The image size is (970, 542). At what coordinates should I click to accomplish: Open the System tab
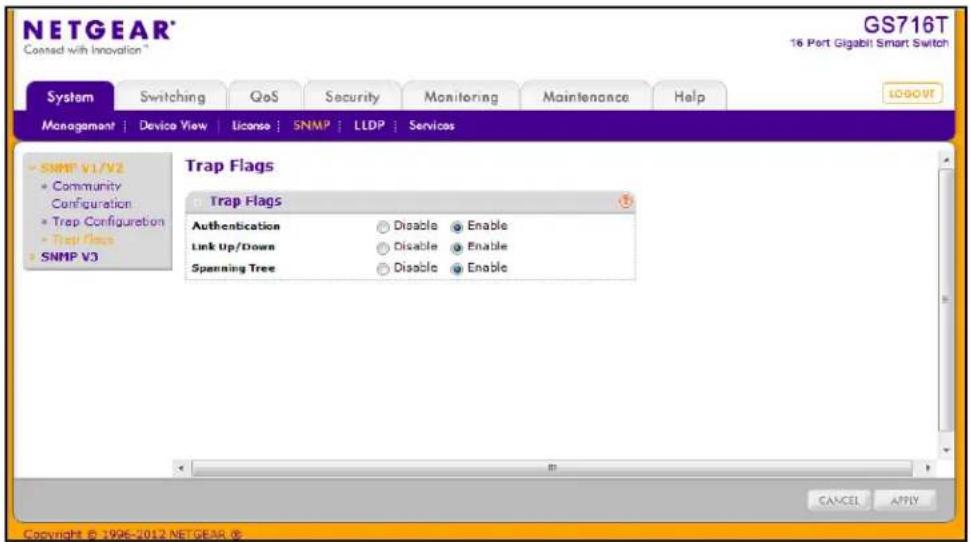71,97
